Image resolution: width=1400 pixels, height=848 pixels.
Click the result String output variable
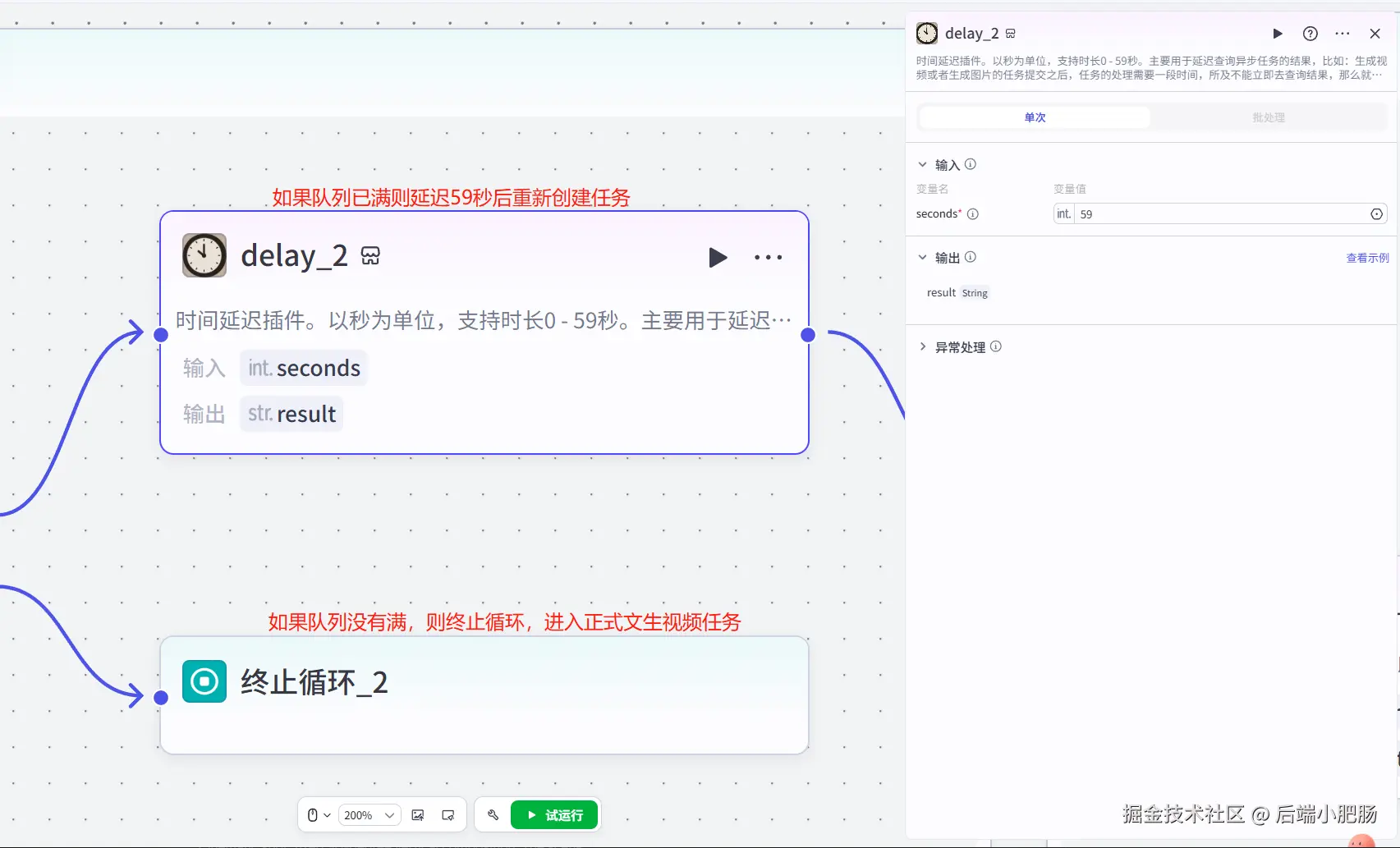957,293
